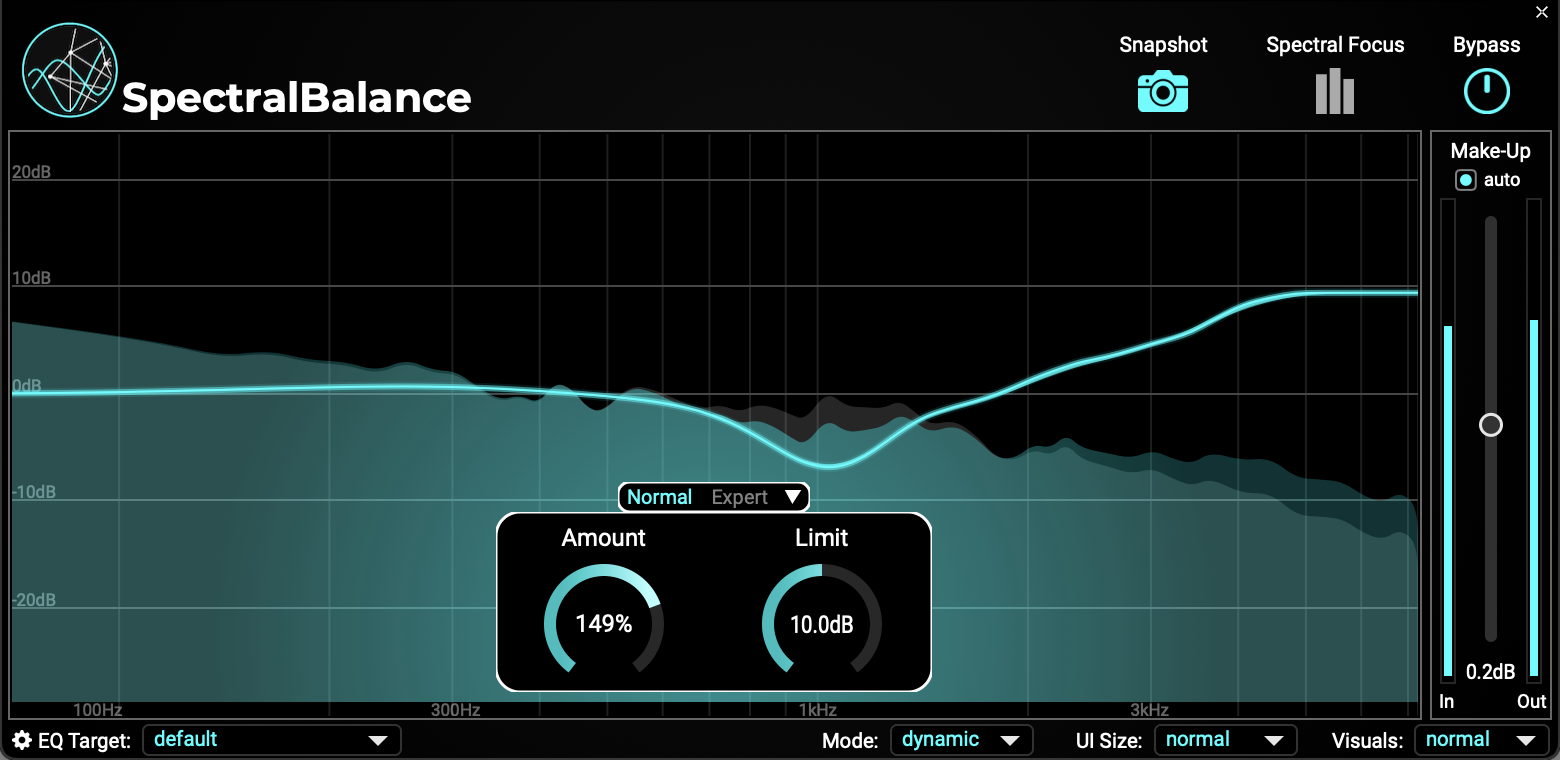Click the Snapshot label
The image size is (1560, 760).
point(1163,45)
